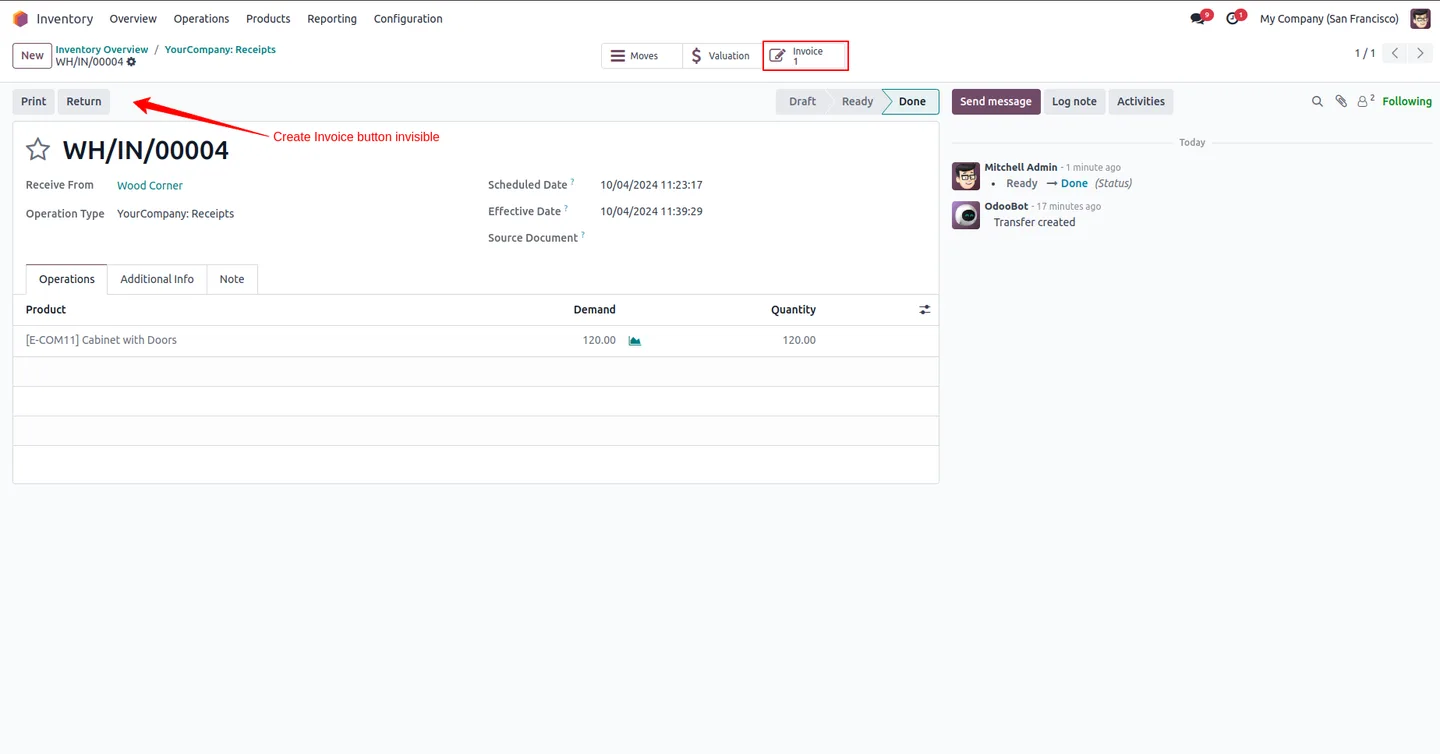1440x754 pixels.
Task: Open the Inventory app home icon
Action: pyautogui.click(x=20, y=19)
